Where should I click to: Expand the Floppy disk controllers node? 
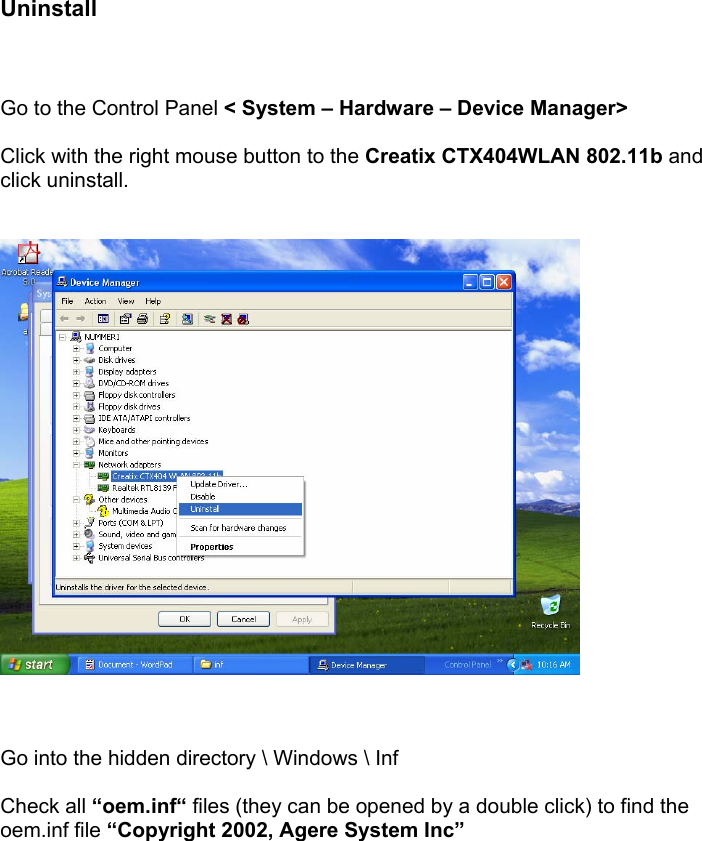click(x=76, y=395)
